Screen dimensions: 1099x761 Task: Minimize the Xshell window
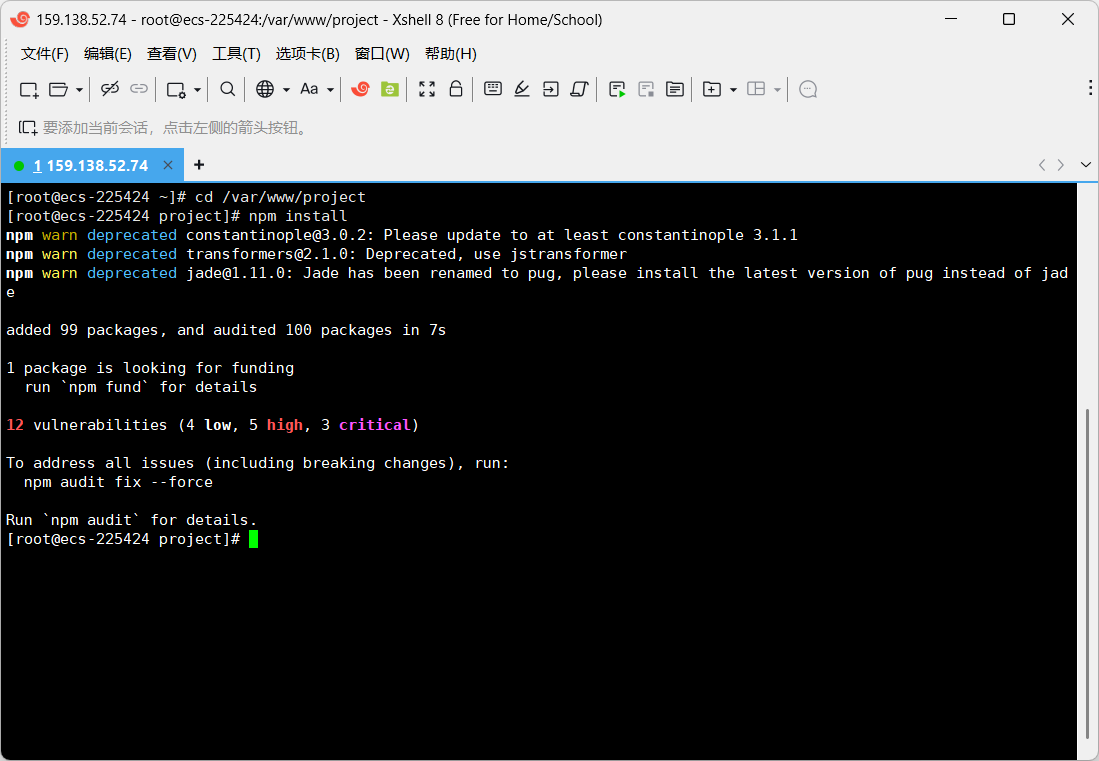point(950,19)
